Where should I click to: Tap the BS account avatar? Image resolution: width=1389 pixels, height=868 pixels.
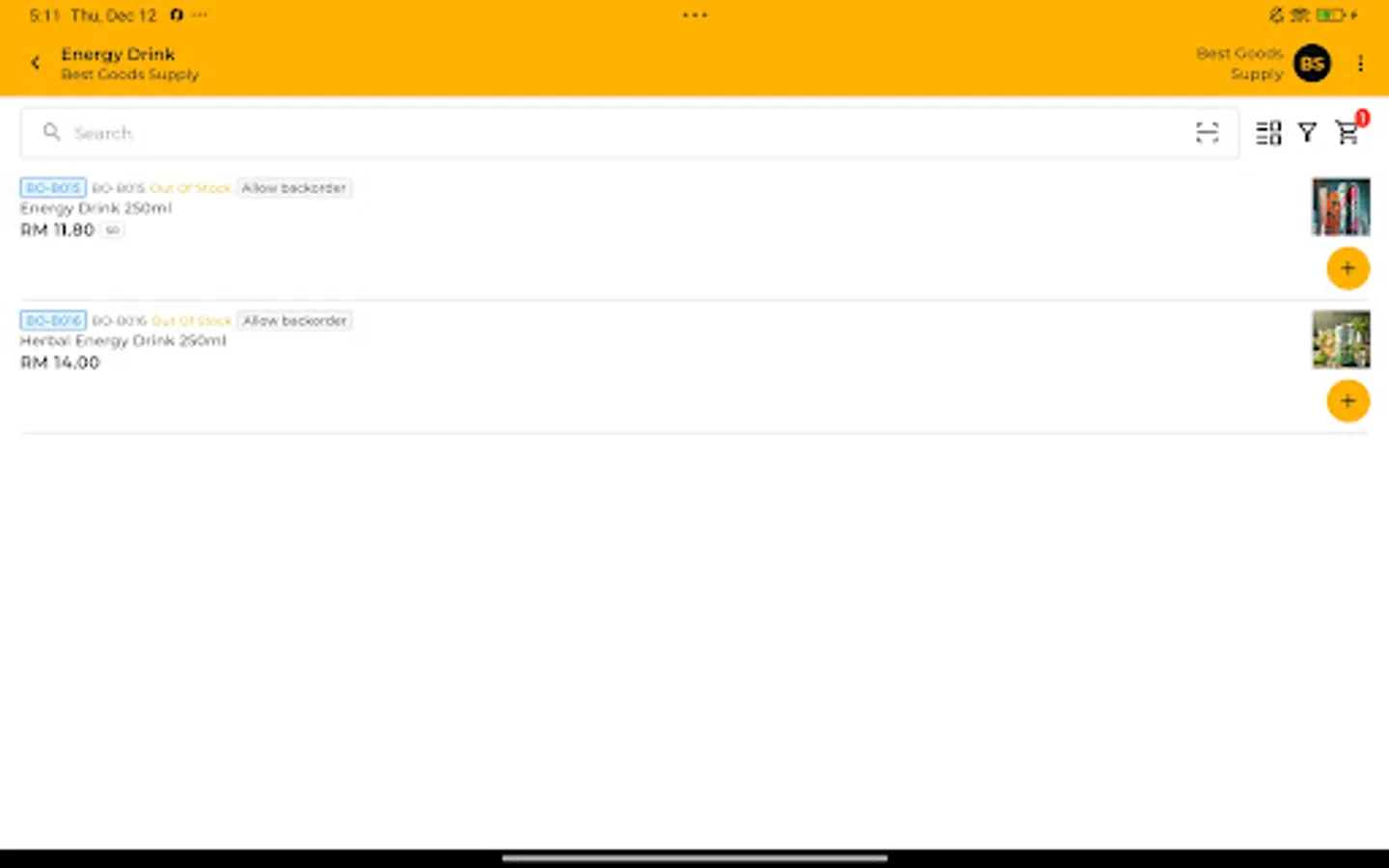pyautogui.click(x=1312, y=63)
